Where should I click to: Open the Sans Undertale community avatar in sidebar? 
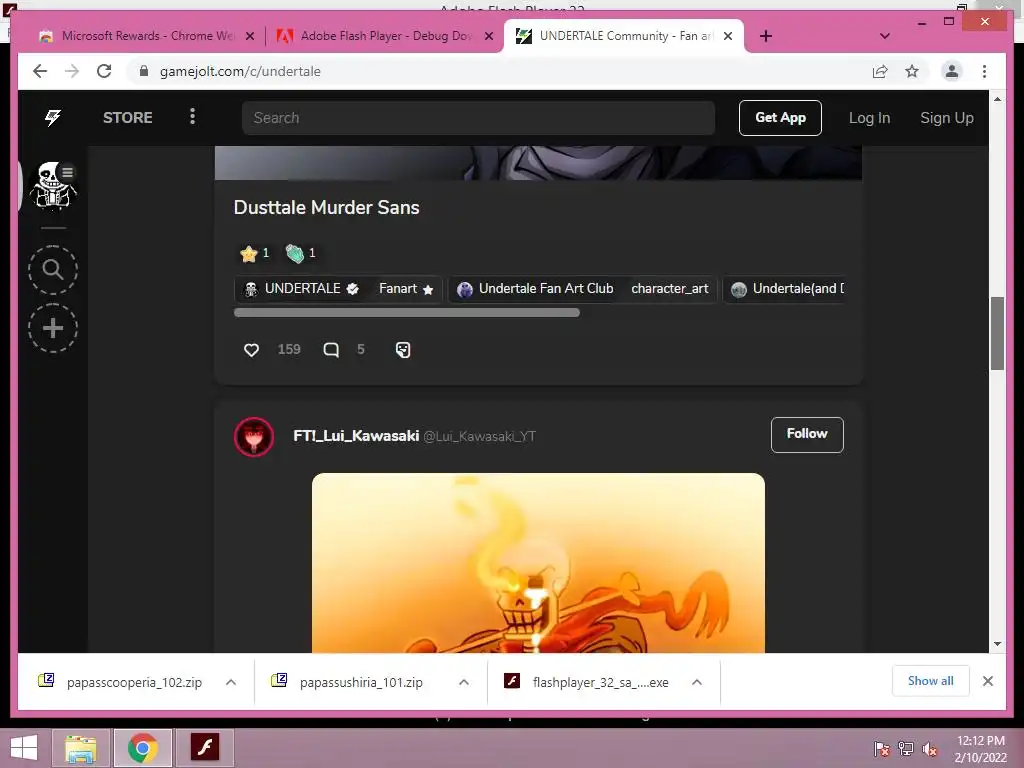(53, 185)
